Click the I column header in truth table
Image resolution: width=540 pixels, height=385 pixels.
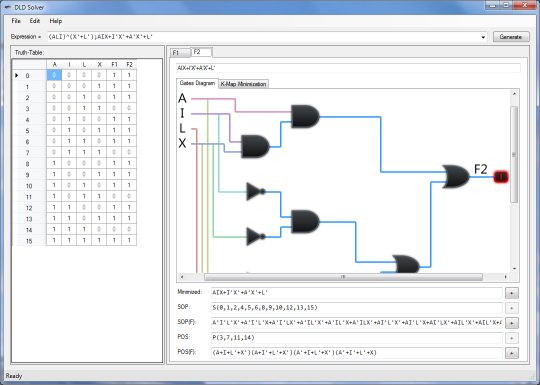pyautogui.click(x=69, y=64)
